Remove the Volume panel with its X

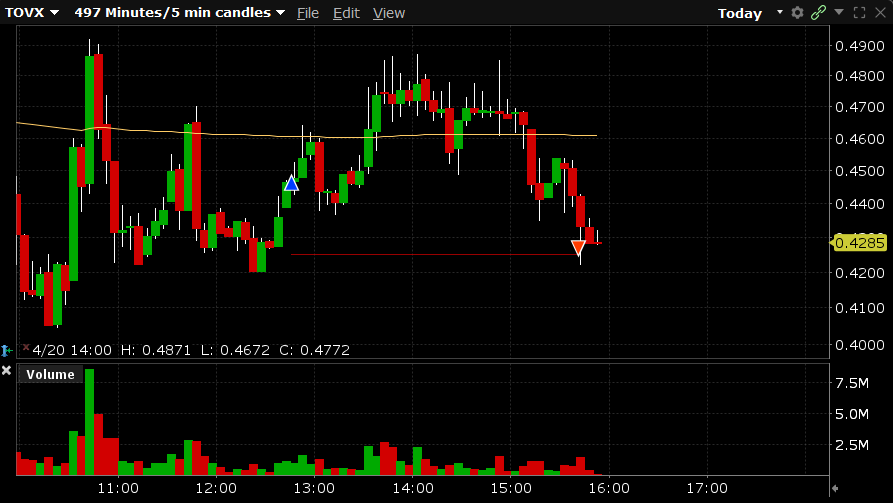[x=6, y=370]
